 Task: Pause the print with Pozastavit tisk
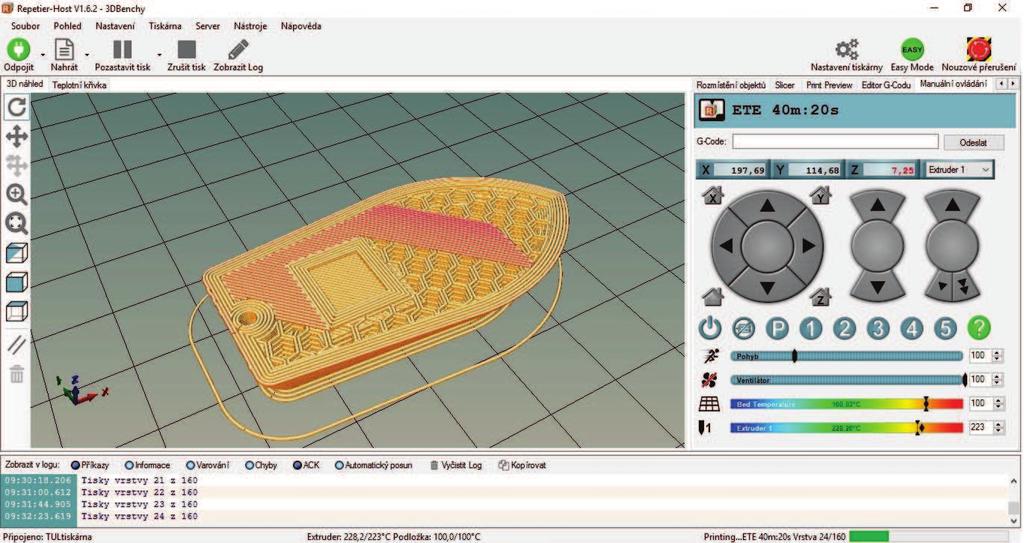click(x=122, y=50)
